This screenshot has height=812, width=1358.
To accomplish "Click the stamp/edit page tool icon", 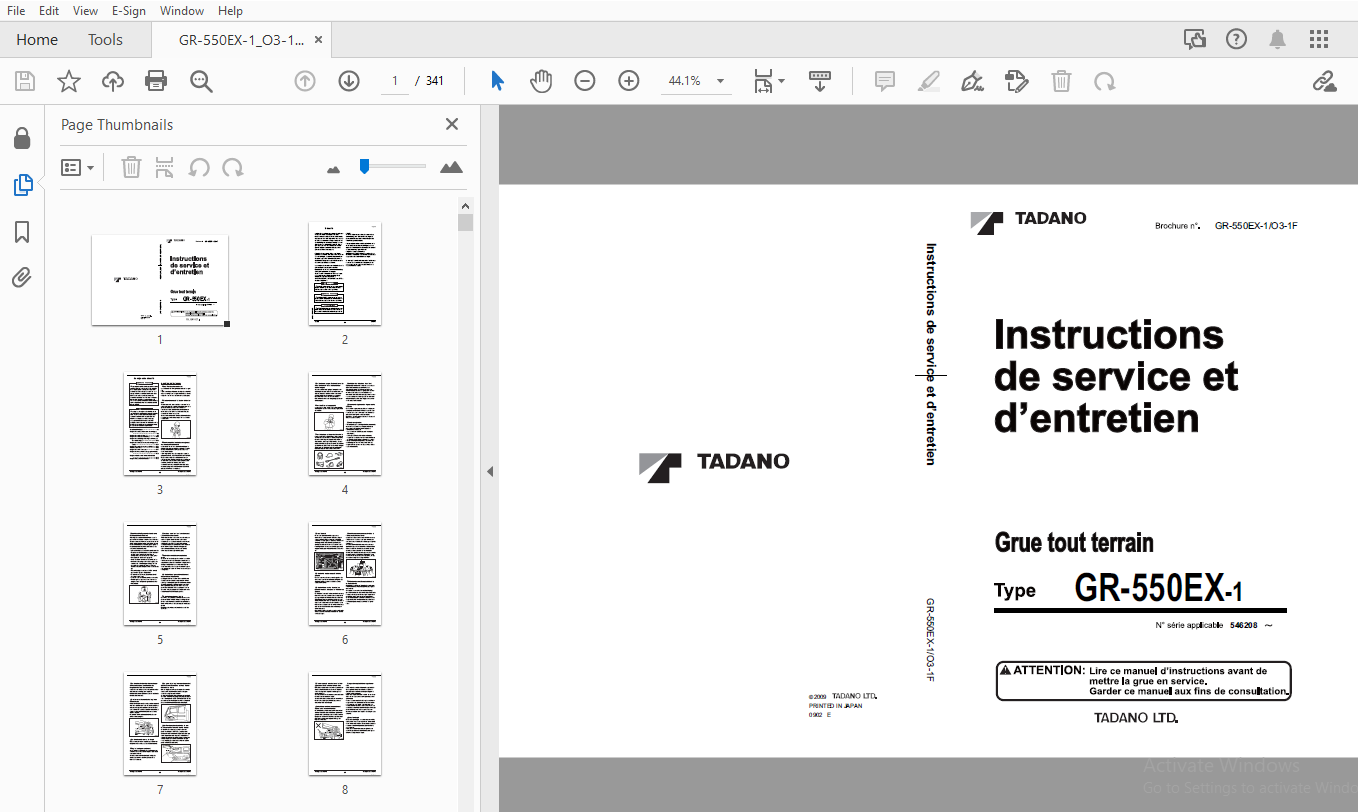I will coord(1017,81).
